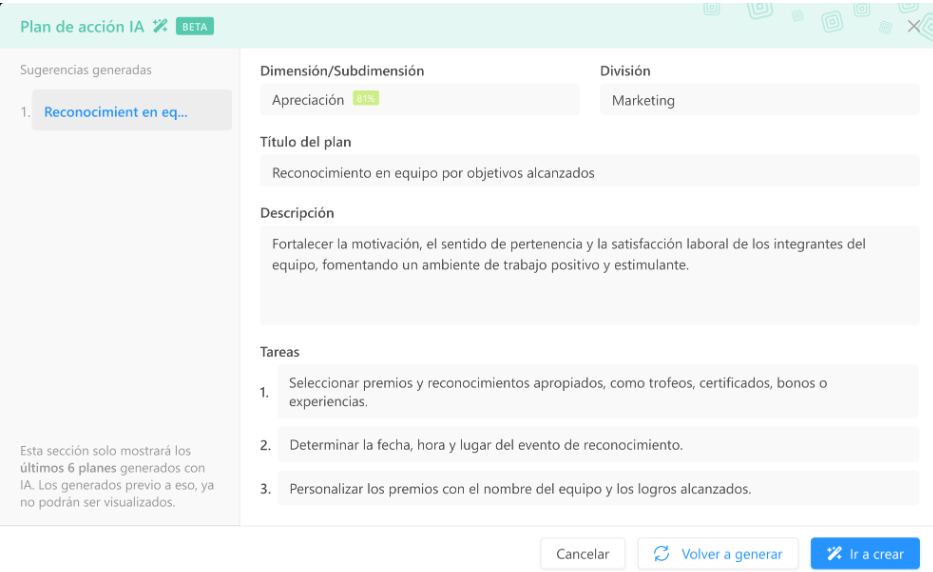Click the Marketing división field
933x572 pixels.
click(759, 100)
